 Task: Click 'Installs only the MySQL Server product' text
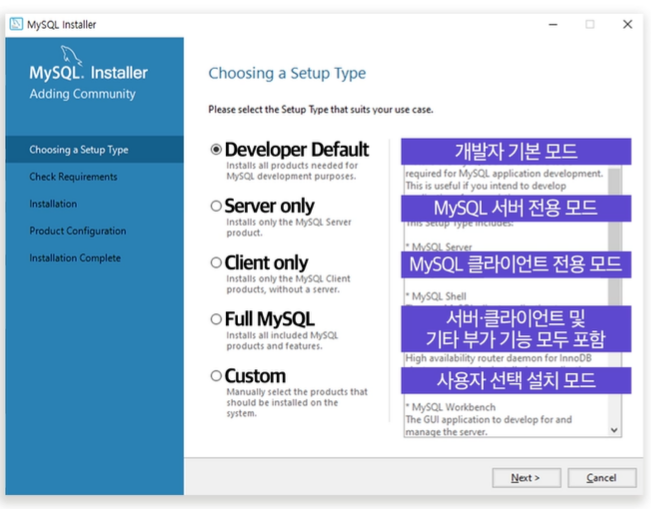[289, 228]
